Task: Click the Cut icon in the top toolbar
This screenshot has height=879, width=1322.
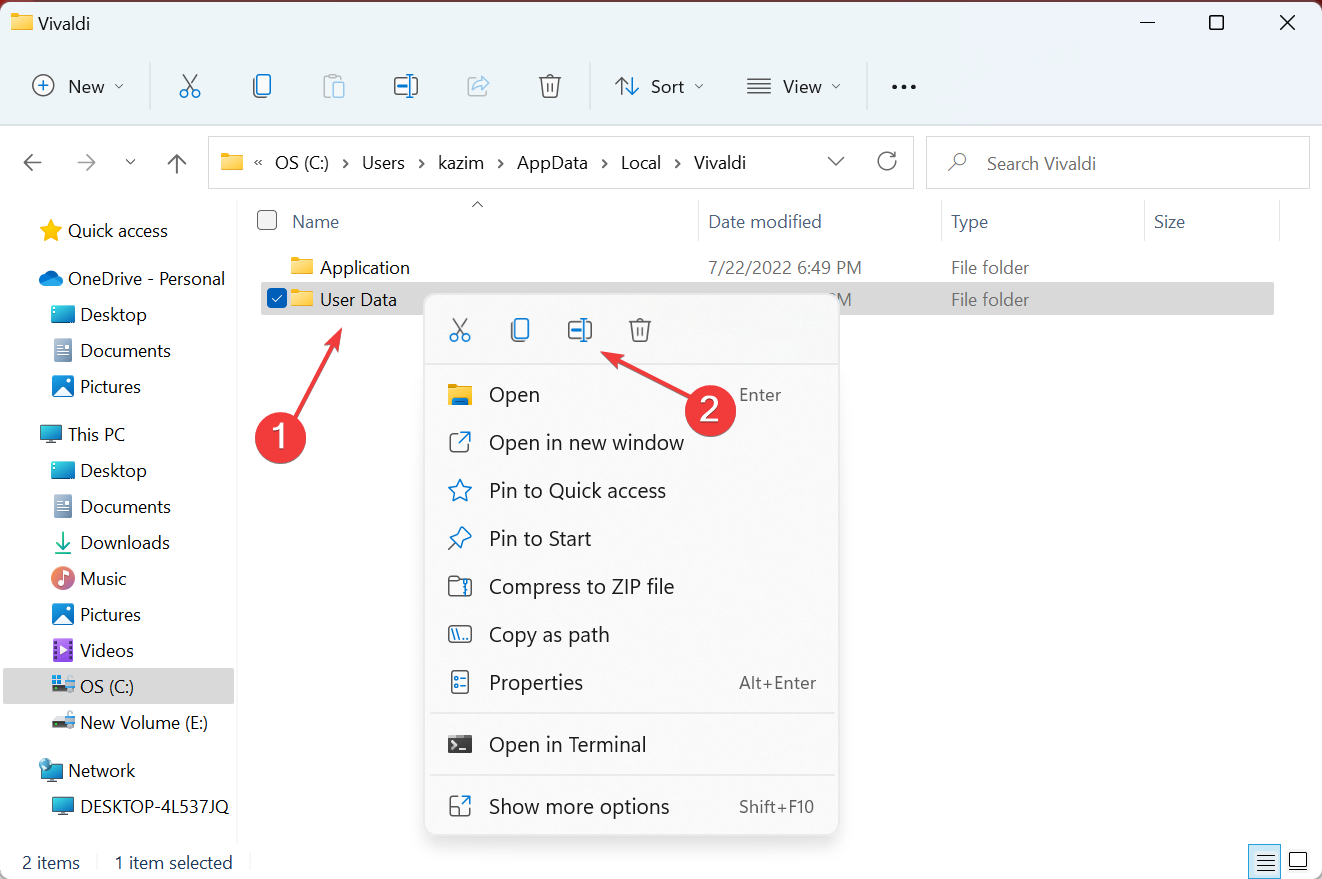Action: (189, 86)
